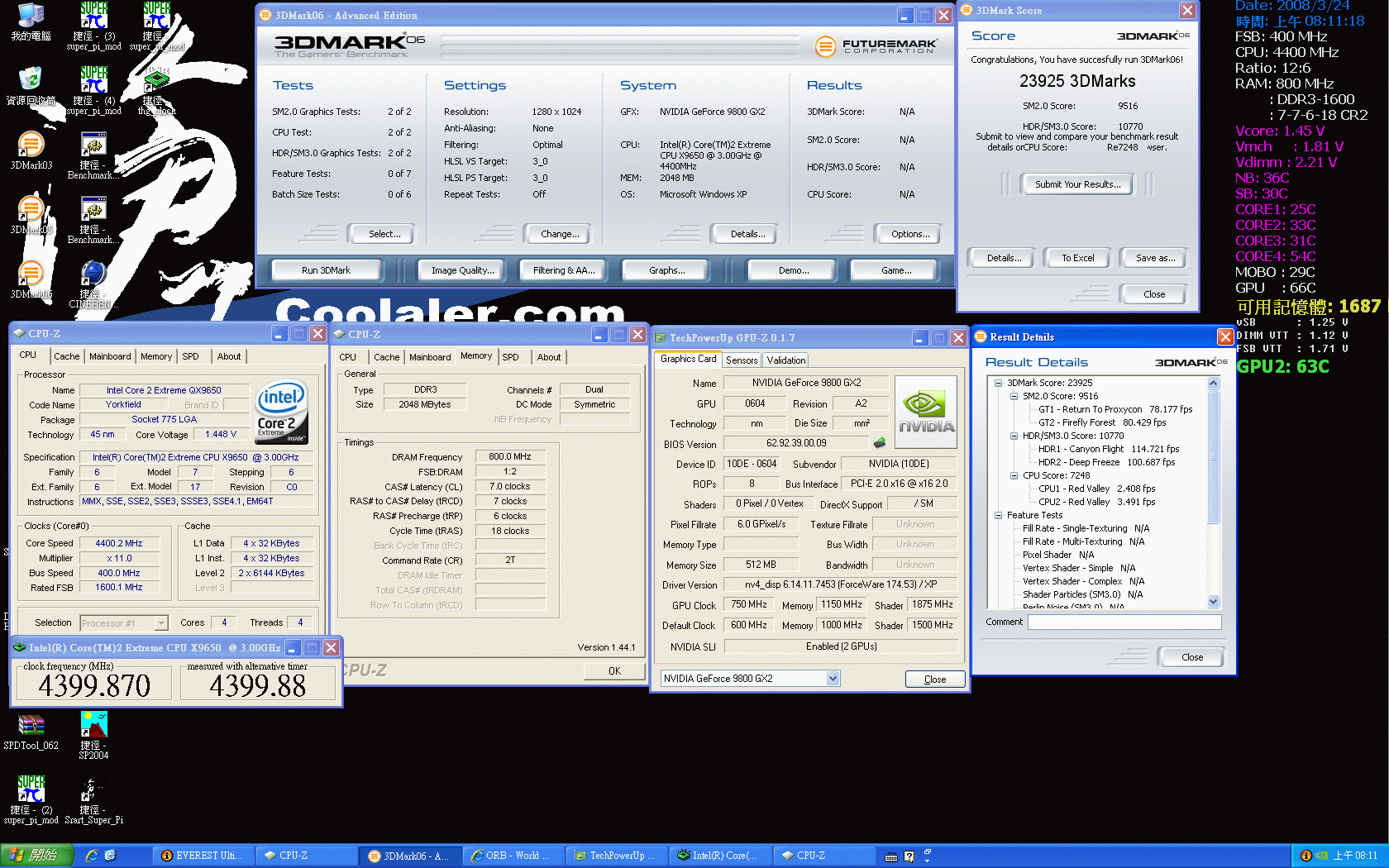The width and height of the screenshot is (1389, 868).
Task: Click the Intel Core 2 Extreme logo
Action: click(x=281, y=412)
